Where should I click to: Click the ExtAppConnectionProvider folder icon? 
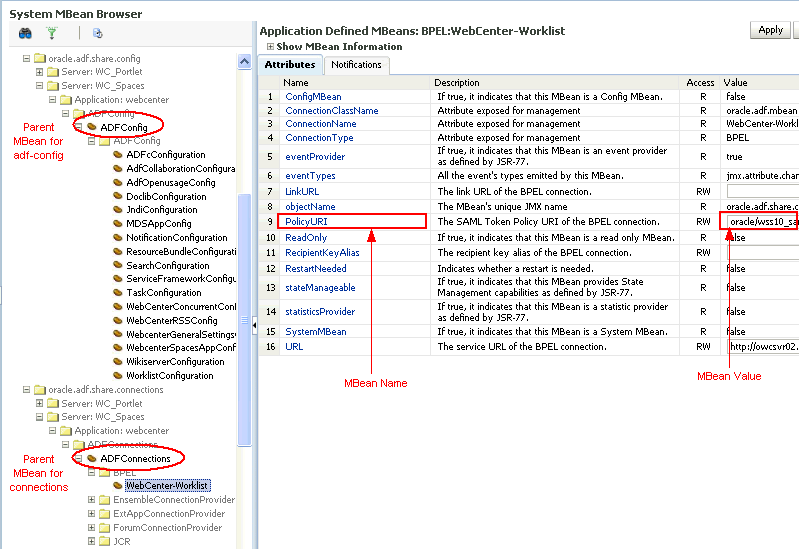[x=104, y=513]
